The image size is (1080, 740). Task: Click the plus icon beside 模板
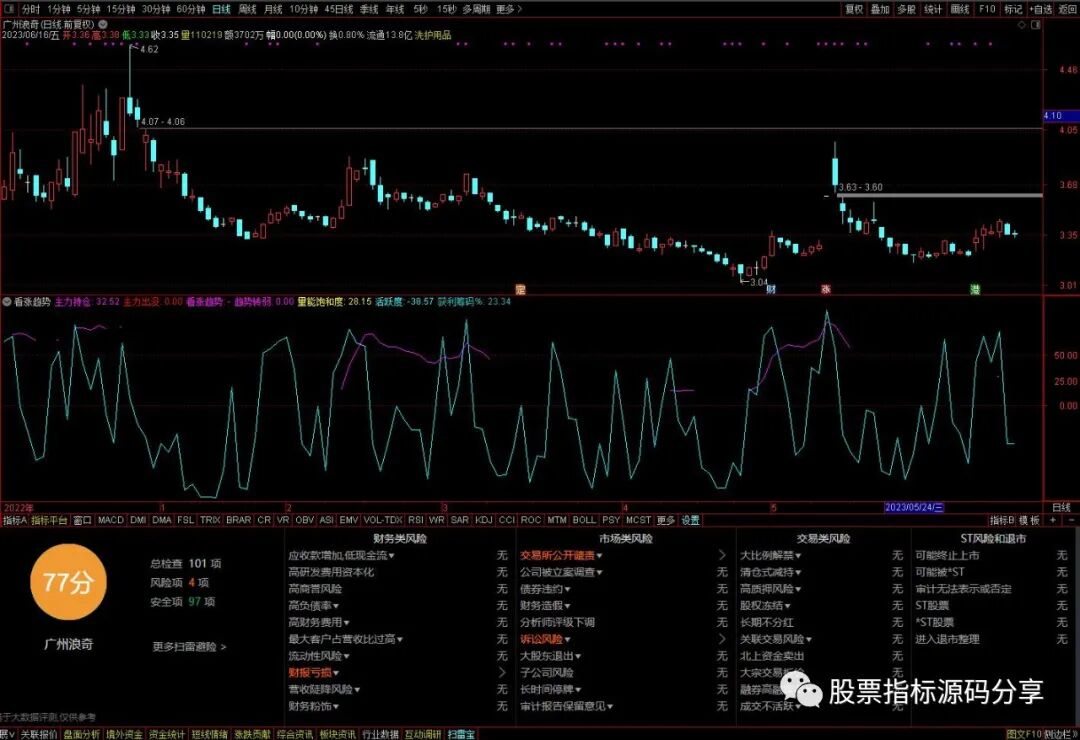point(1053,520)
